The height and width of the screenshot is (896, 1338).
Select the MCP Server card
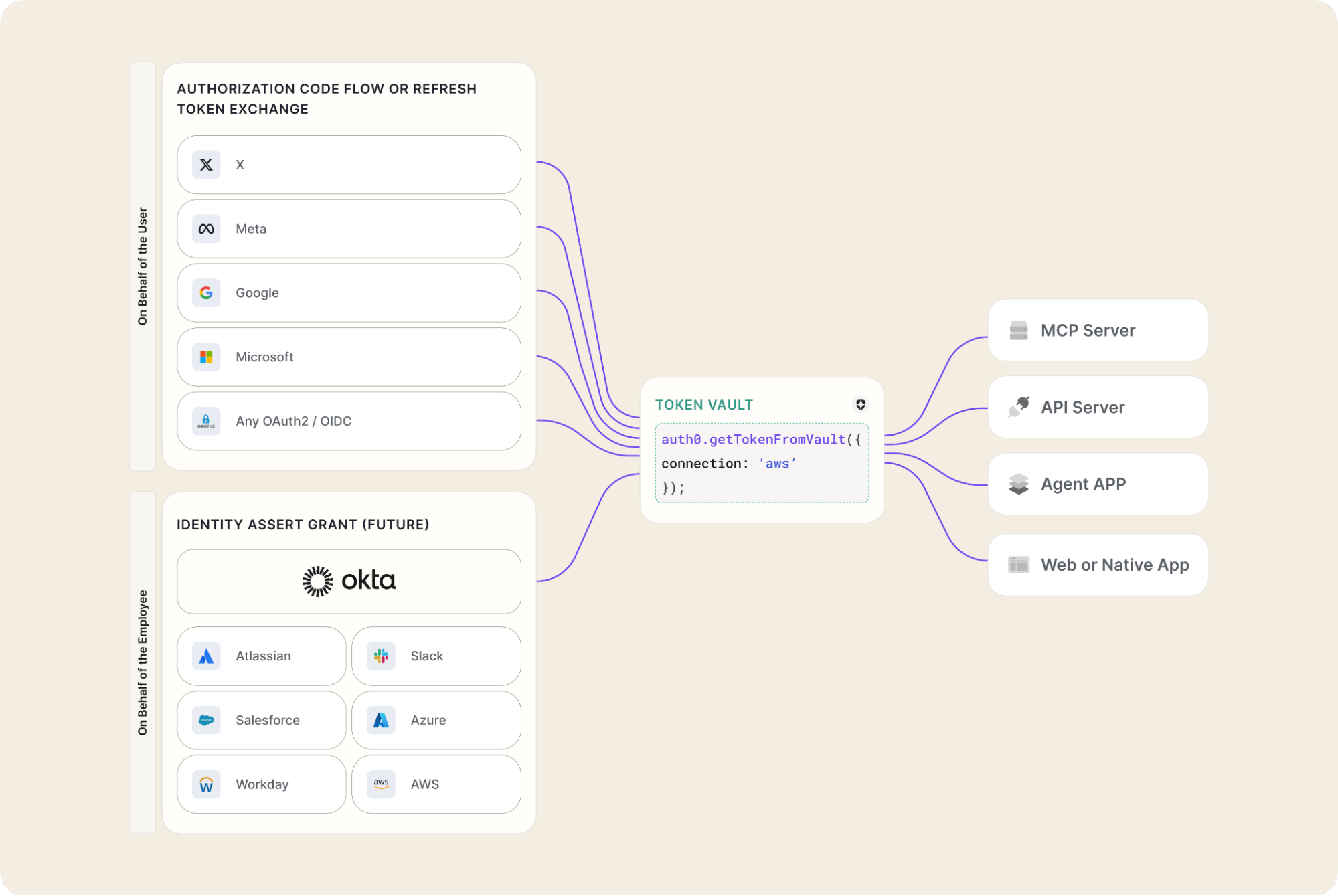coord(1097,330)
